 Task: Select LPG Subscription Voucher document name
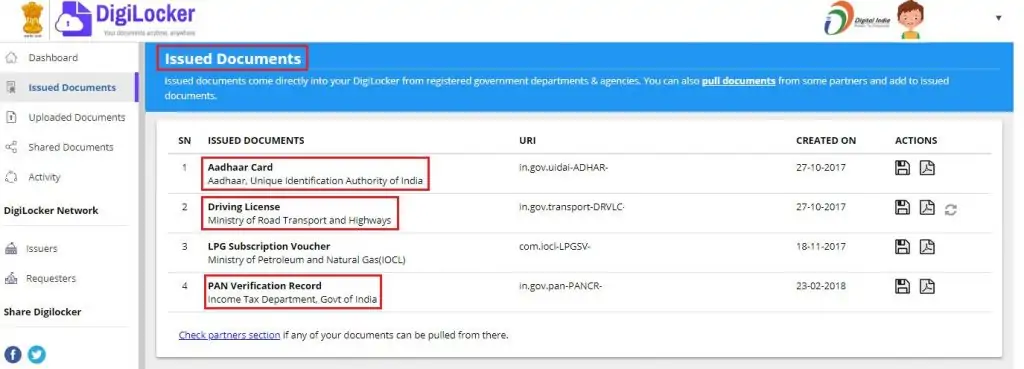pos(269,246)
